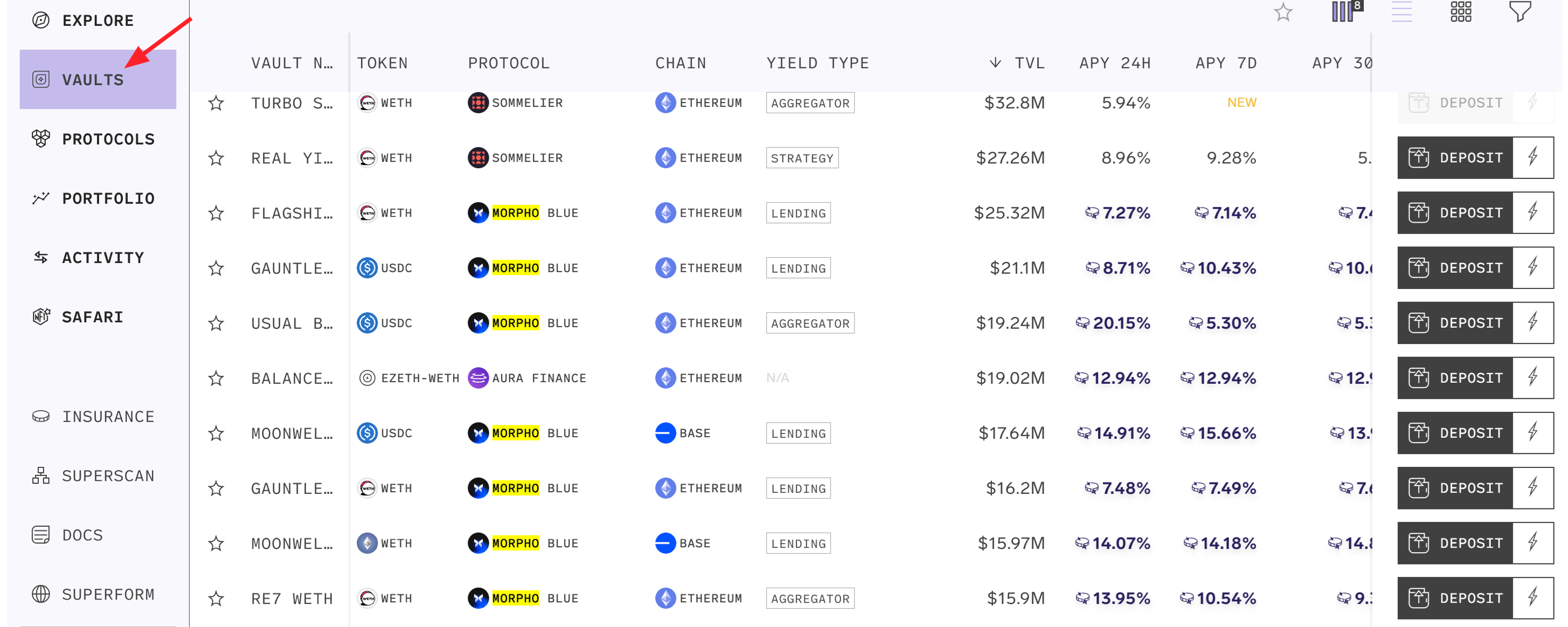Sort by APY 24H column header
This screenshot has height=627, width=1568.
pos(1114,63)
